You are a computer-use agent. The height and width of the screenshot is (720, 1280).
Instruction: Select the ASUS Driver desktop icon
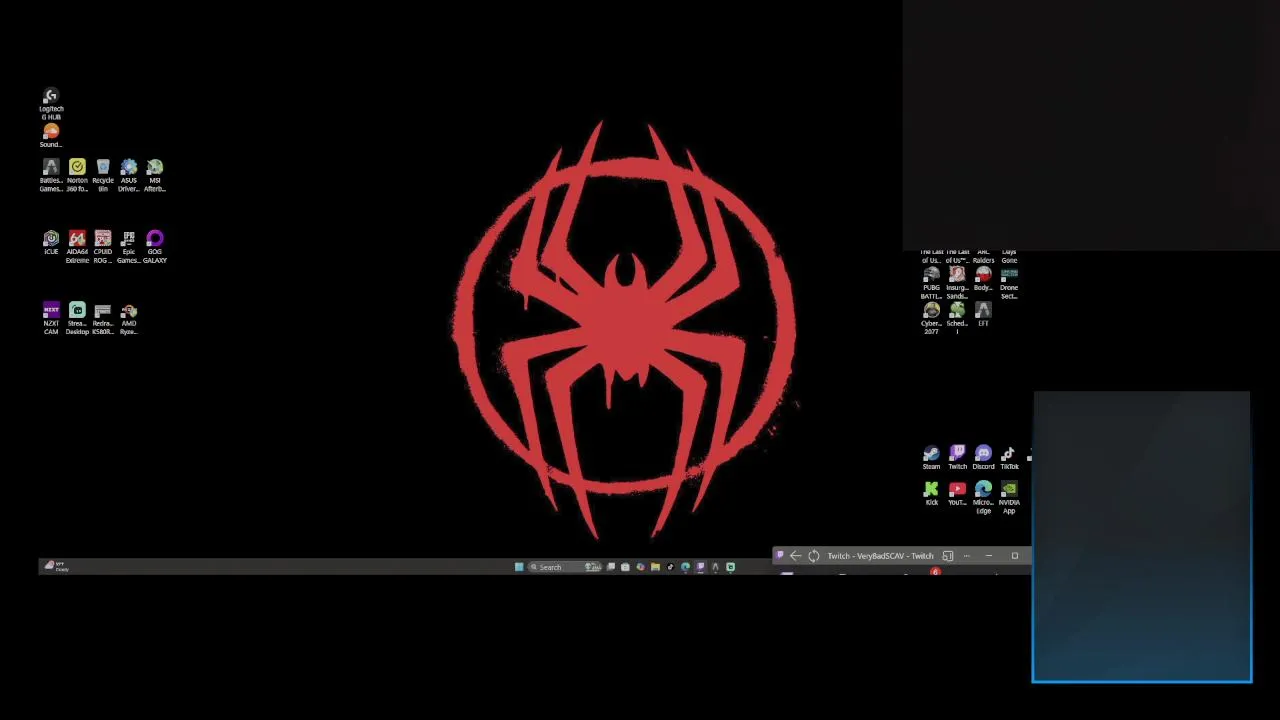point(129,175)
